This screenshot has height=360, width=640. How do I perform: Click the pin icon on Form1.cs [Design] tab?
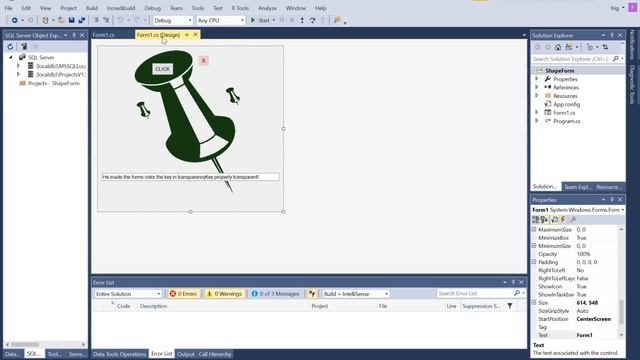pyautogui.click(x=187, y=35)
